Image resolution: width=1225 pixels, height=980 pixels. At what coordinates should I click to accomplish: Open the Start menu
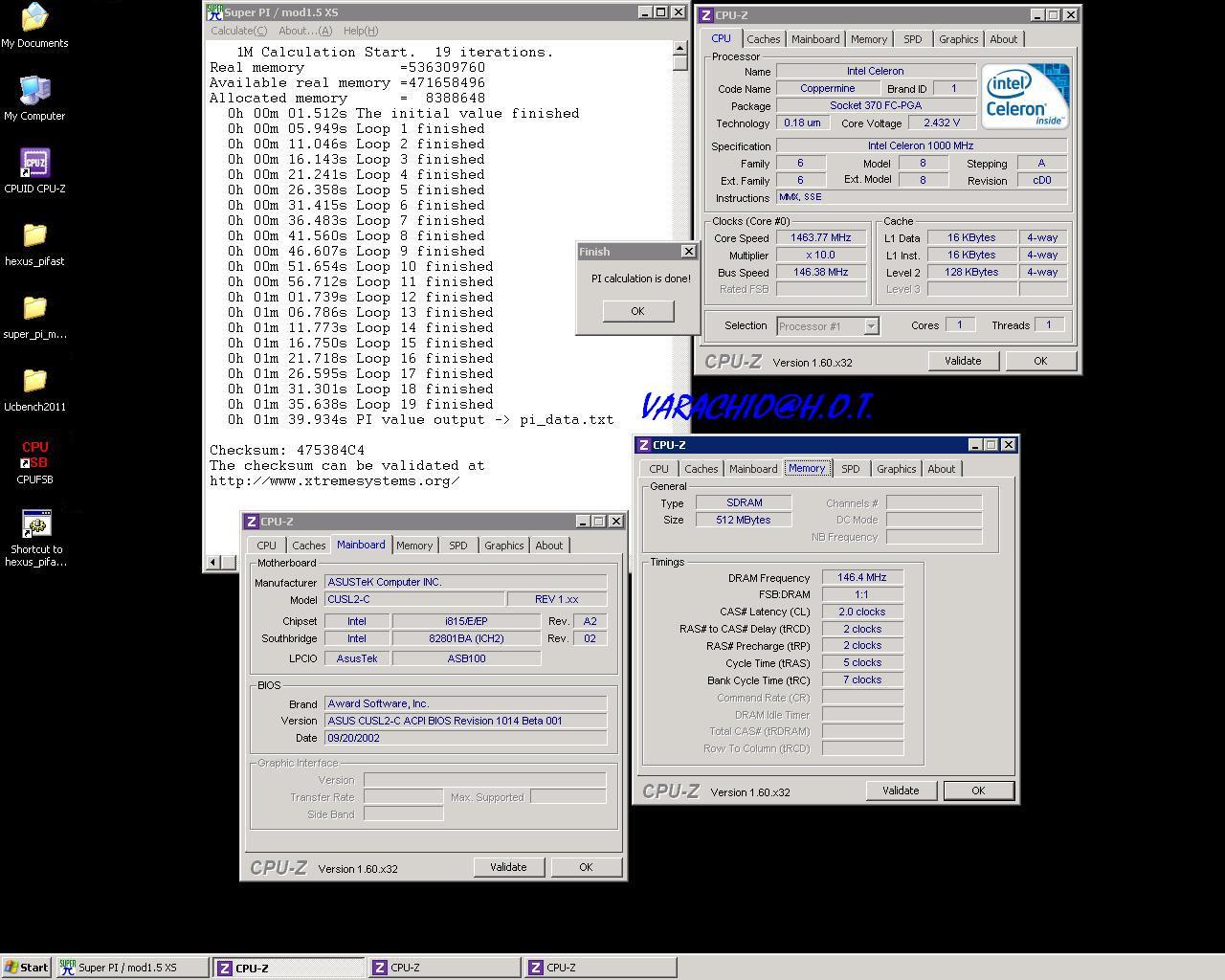pyautogui.click(x=26, y=968)
